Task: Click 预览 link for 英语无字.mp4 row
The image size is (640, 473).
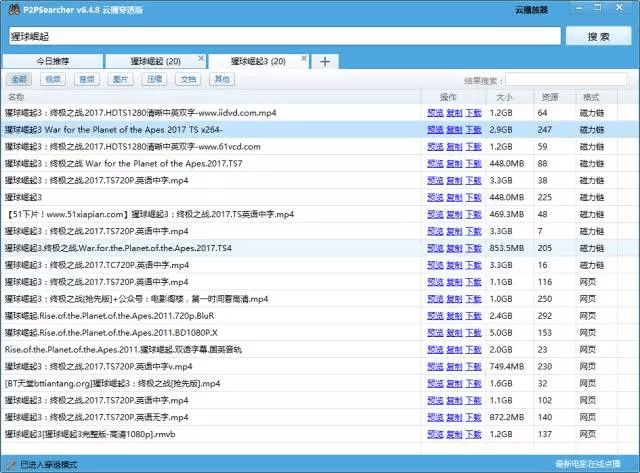Action: click(x=435, y=417)
